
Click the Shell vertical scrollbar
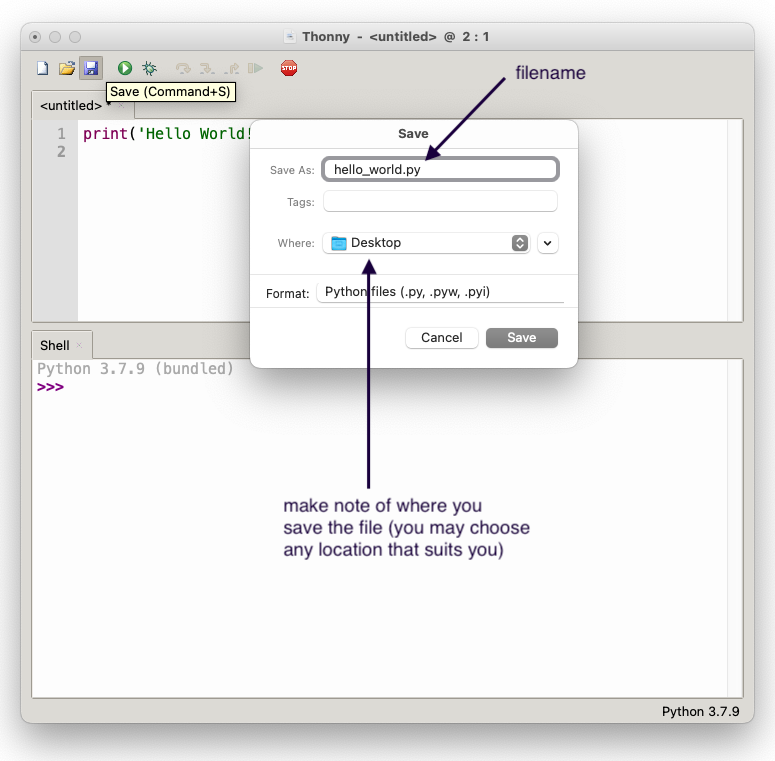(x=735, y=528)
